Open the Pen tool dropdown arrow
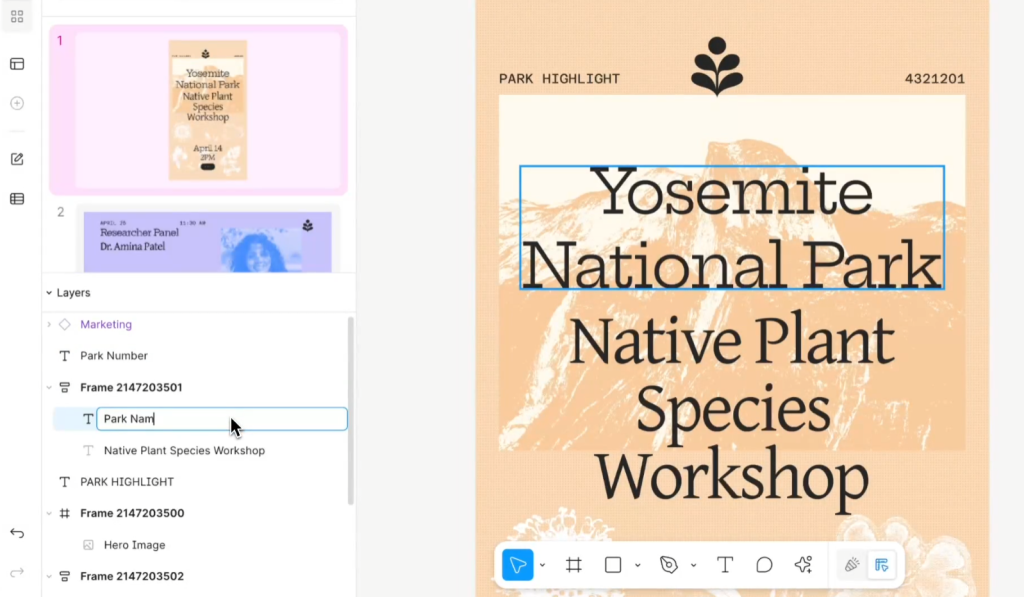 693,566
